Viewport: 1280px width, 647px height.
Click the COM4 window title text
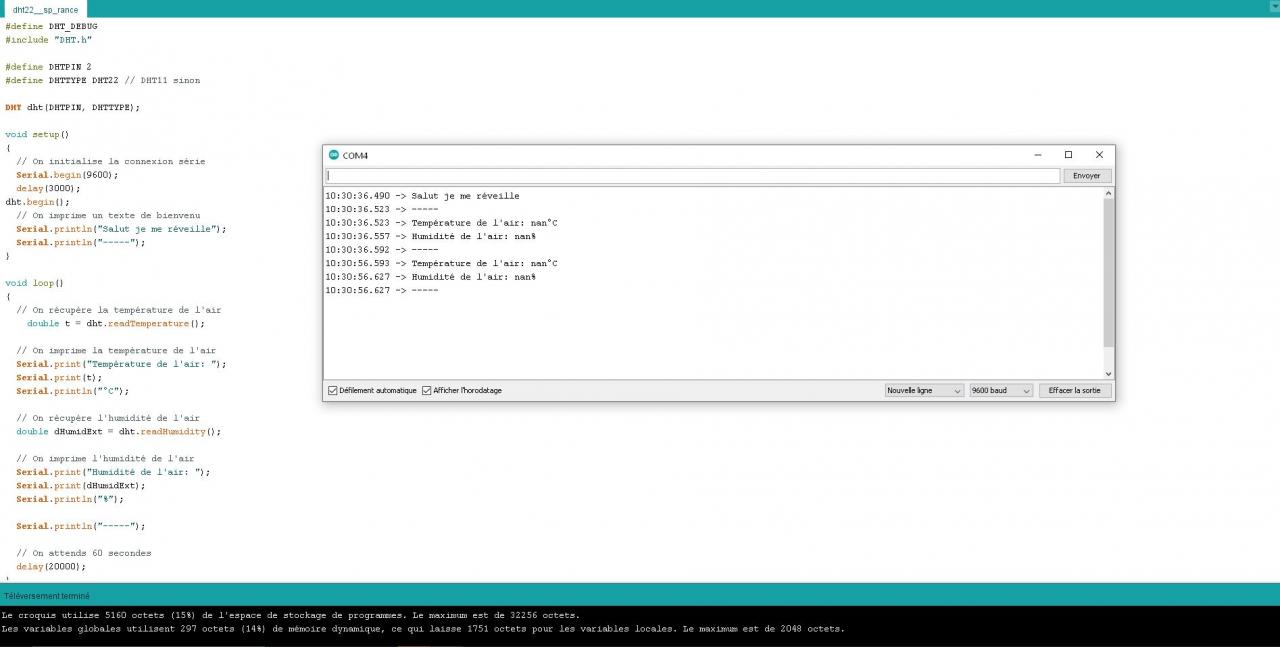tap(355, 156)
